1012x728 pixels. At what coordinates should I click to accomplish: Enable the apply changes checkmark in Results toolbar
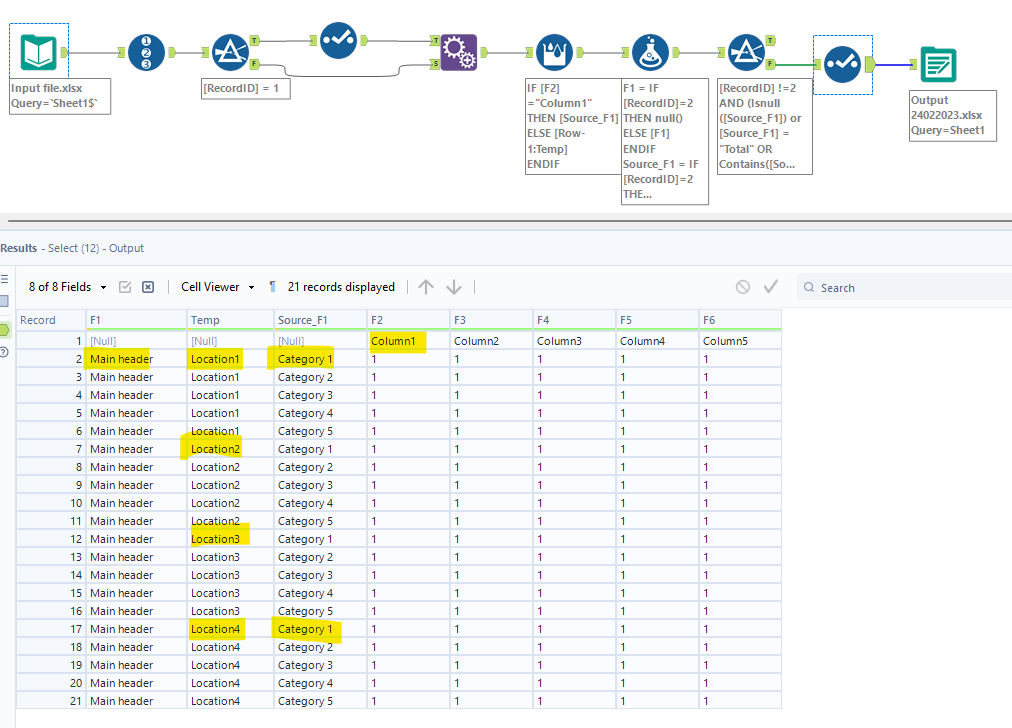click(770, 287)
